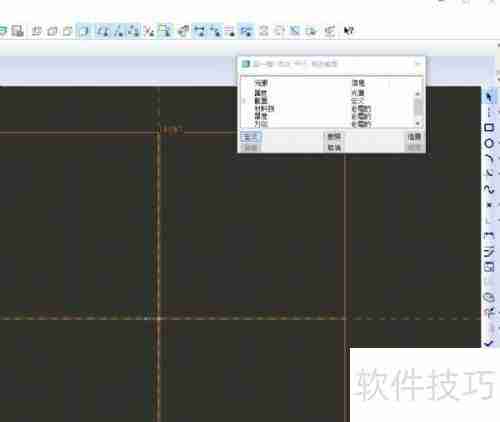This screenshot has width=500, height=422.
Task: Click the checkmark icon ending the right toolbox
Action: point(489,343)
